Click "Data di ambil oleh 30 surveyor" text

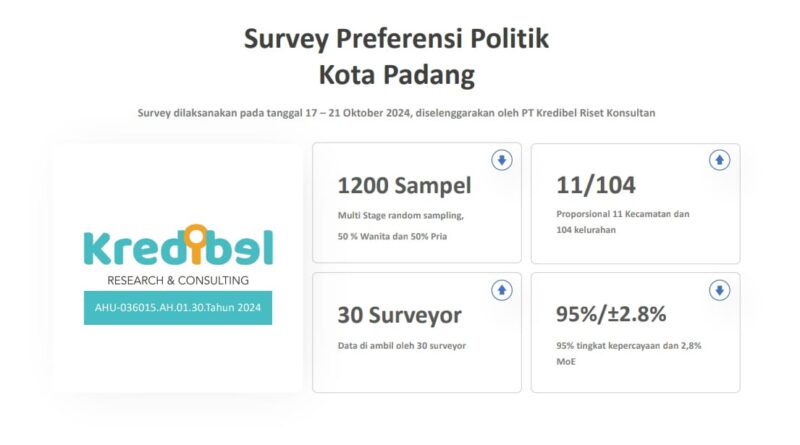coord(403,345)
